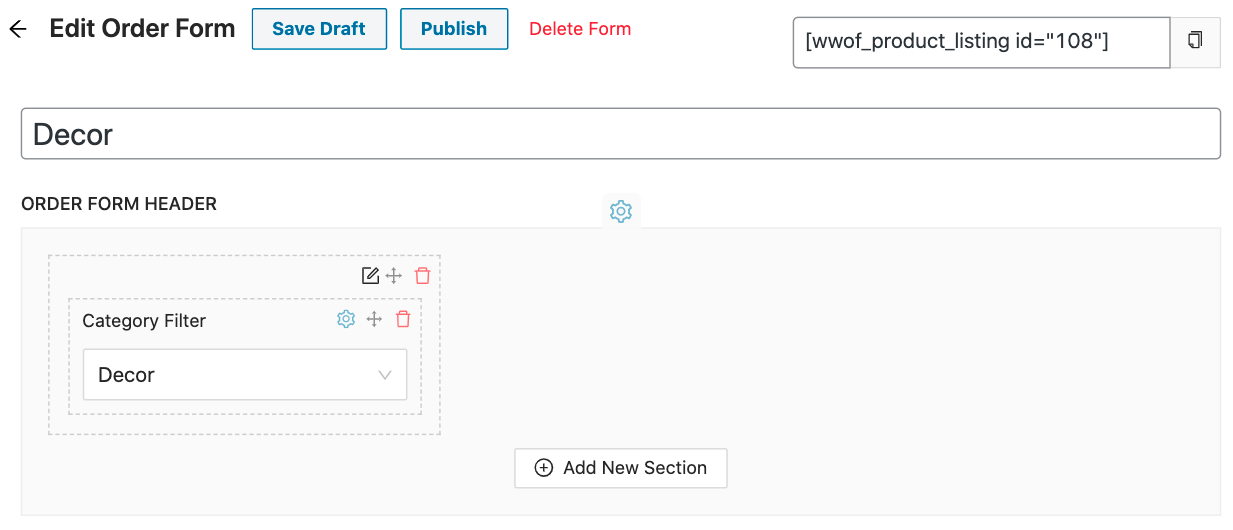Copy the product listing shortcode
This screenshot has height=530, width=1233.
tap(1195, 41)
